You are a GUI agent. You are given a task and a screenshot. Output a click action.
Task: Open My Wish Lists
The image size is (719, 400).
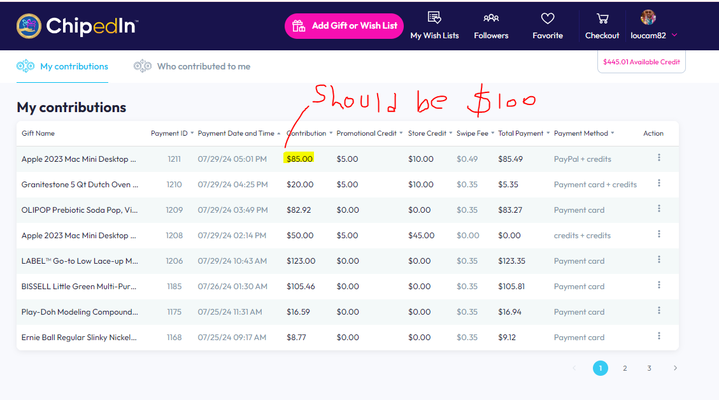(434, 26)
